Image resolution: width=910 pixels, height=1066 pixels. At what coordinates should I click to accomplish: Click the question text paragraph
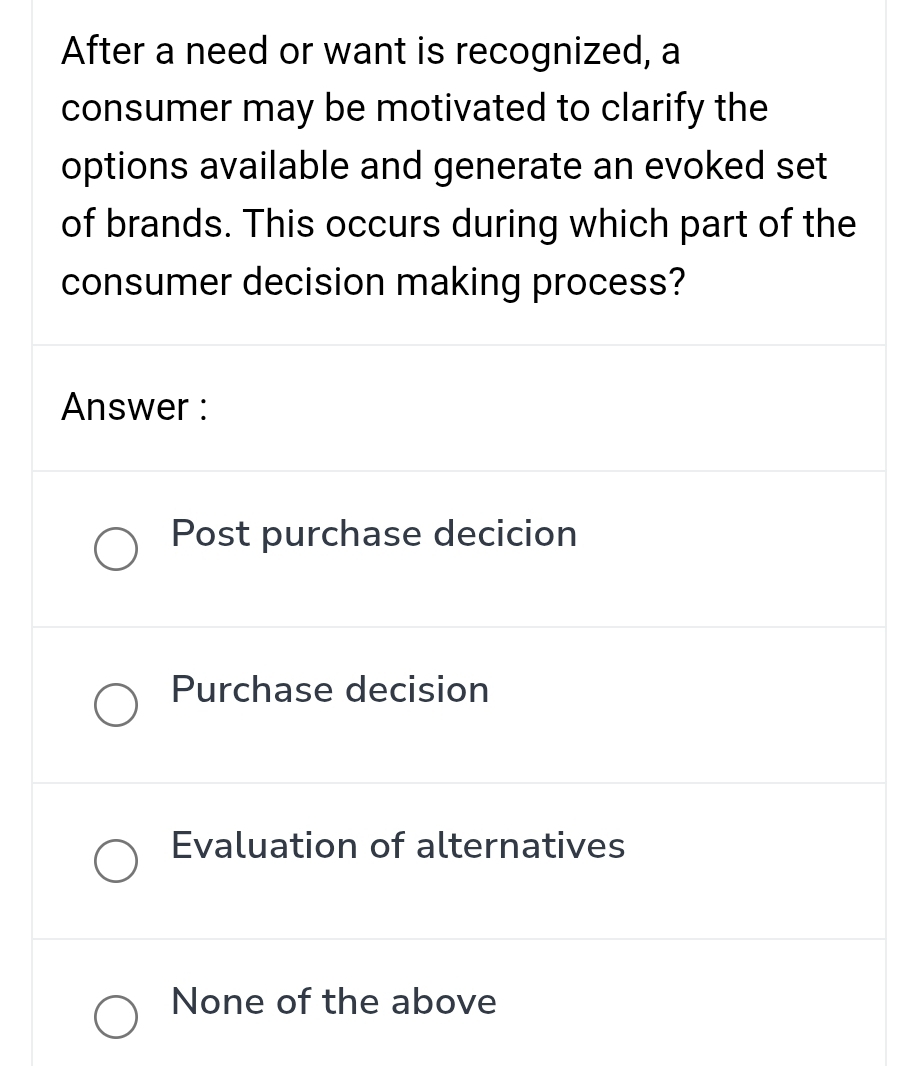459,166
